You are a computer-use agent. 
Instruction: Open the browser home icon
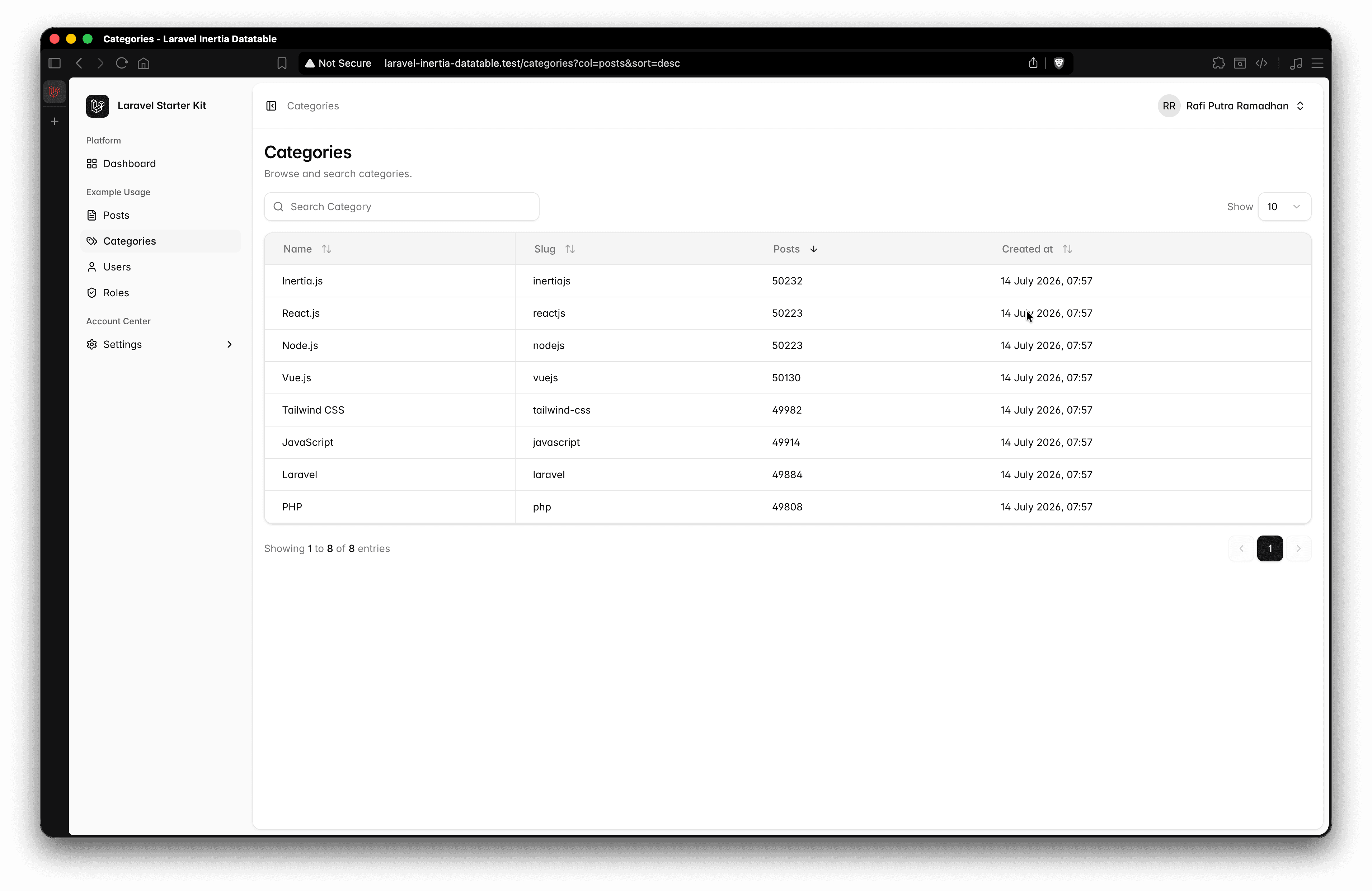144,63
